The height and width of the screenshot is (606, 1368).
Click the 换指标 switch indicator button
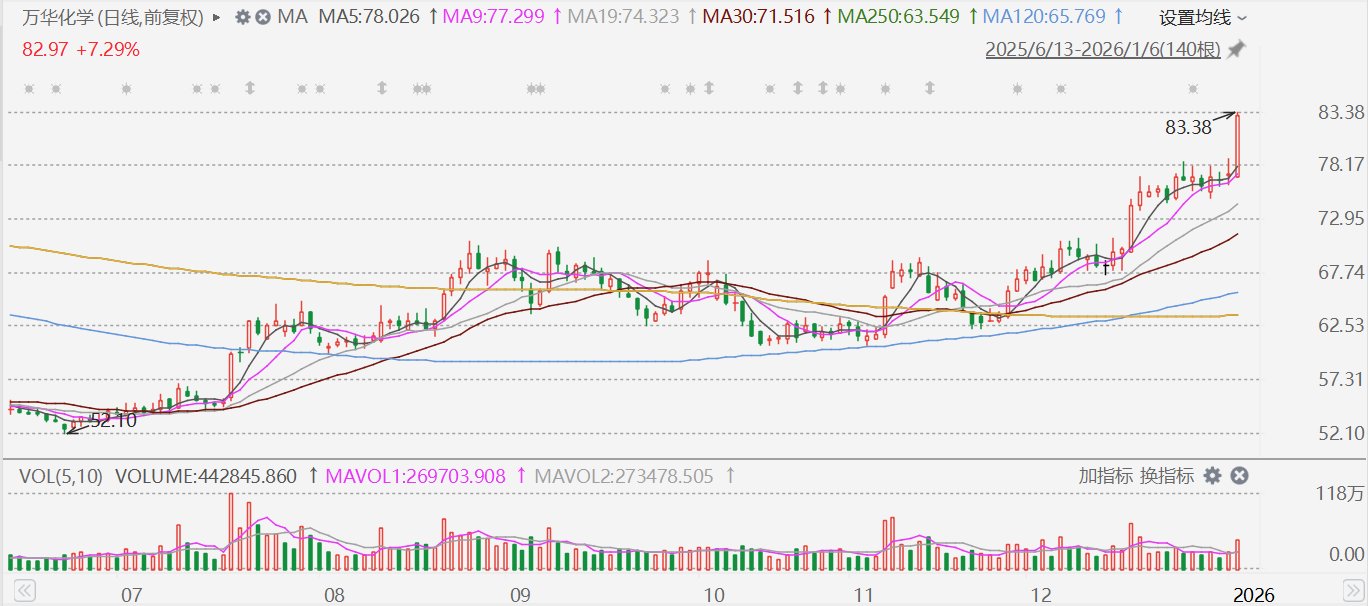tap(1167, 476)
